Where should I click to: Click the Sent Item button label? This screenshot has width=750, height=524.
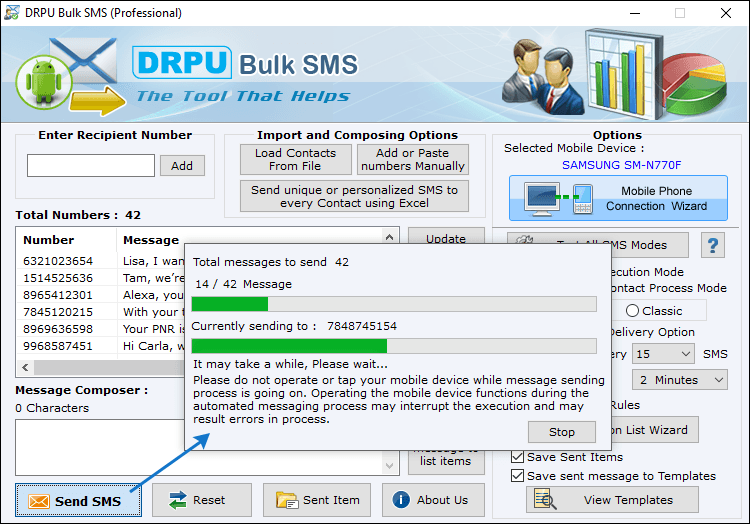[331, 500]
